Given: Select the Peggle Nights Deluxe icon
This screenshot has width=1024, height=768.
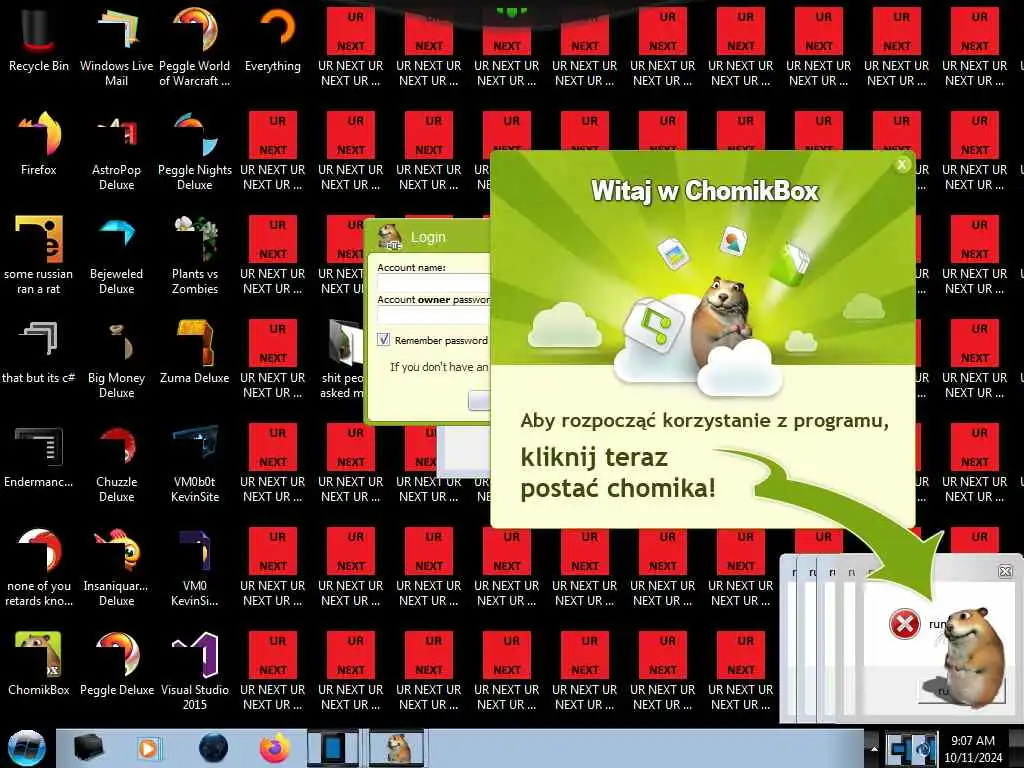Looking at the screenshot, I should (x=195, y=152).
